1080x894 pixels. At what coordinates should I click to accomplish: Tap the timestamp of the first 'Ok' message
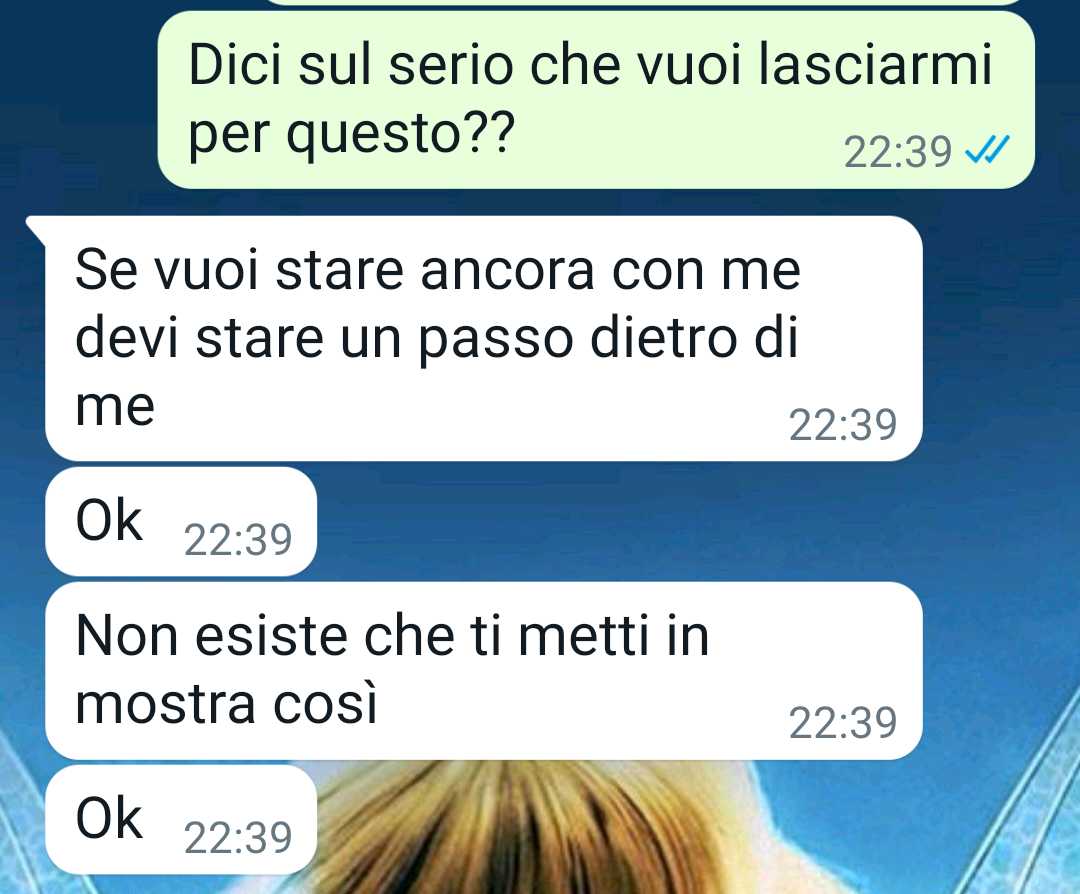click(238, 540)
